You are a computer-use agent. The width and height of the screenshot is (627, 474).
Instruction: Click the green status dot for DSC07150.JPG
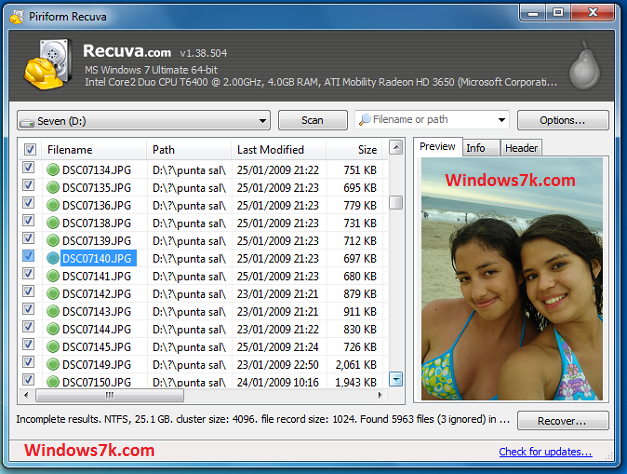click(53, 382)
